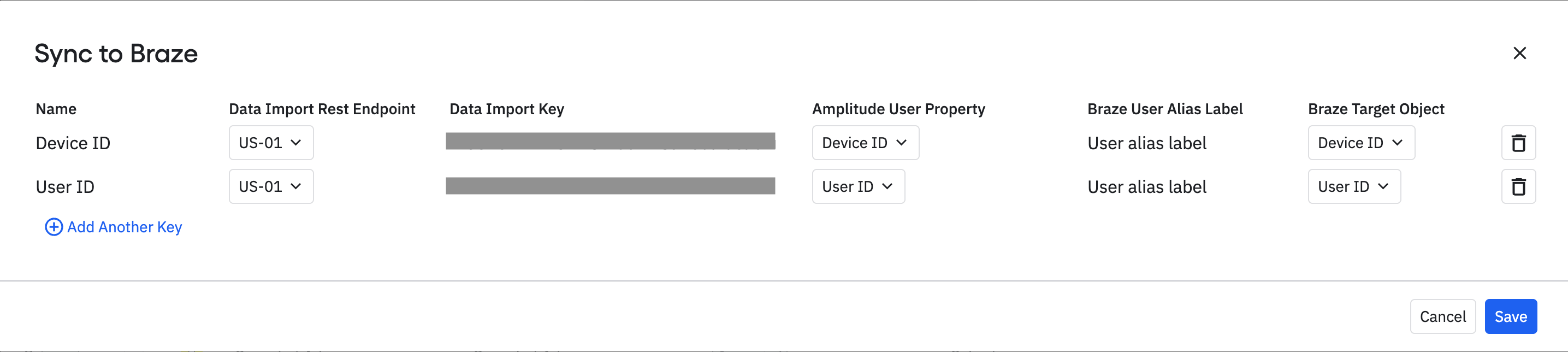The height and width of the screenshot is (352, 1568).
Task: Click the Sync to Braze dialog title
Action: click(x=116, y=54)
